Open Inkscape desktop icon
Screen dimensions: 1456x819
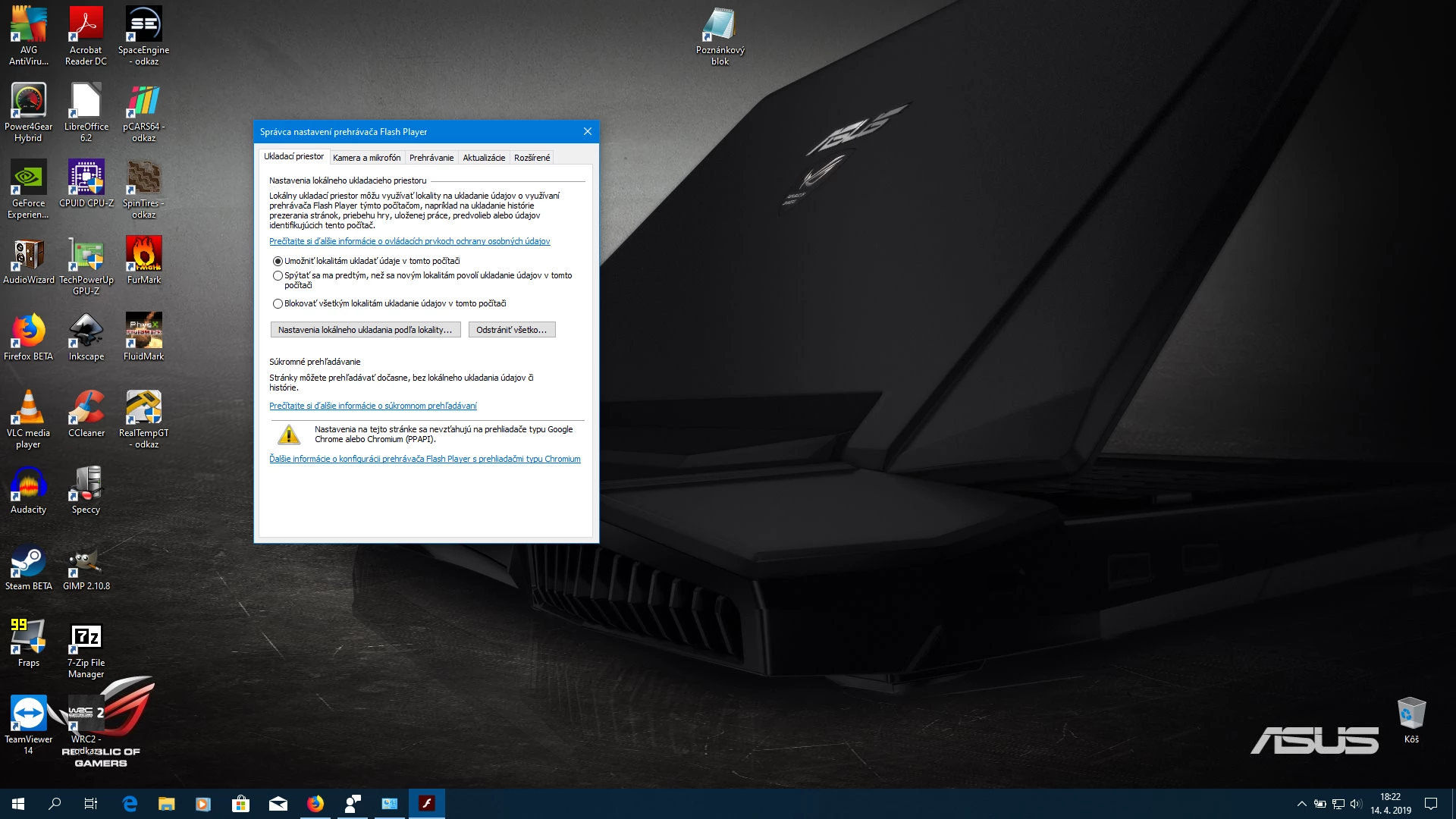(86, 332)
